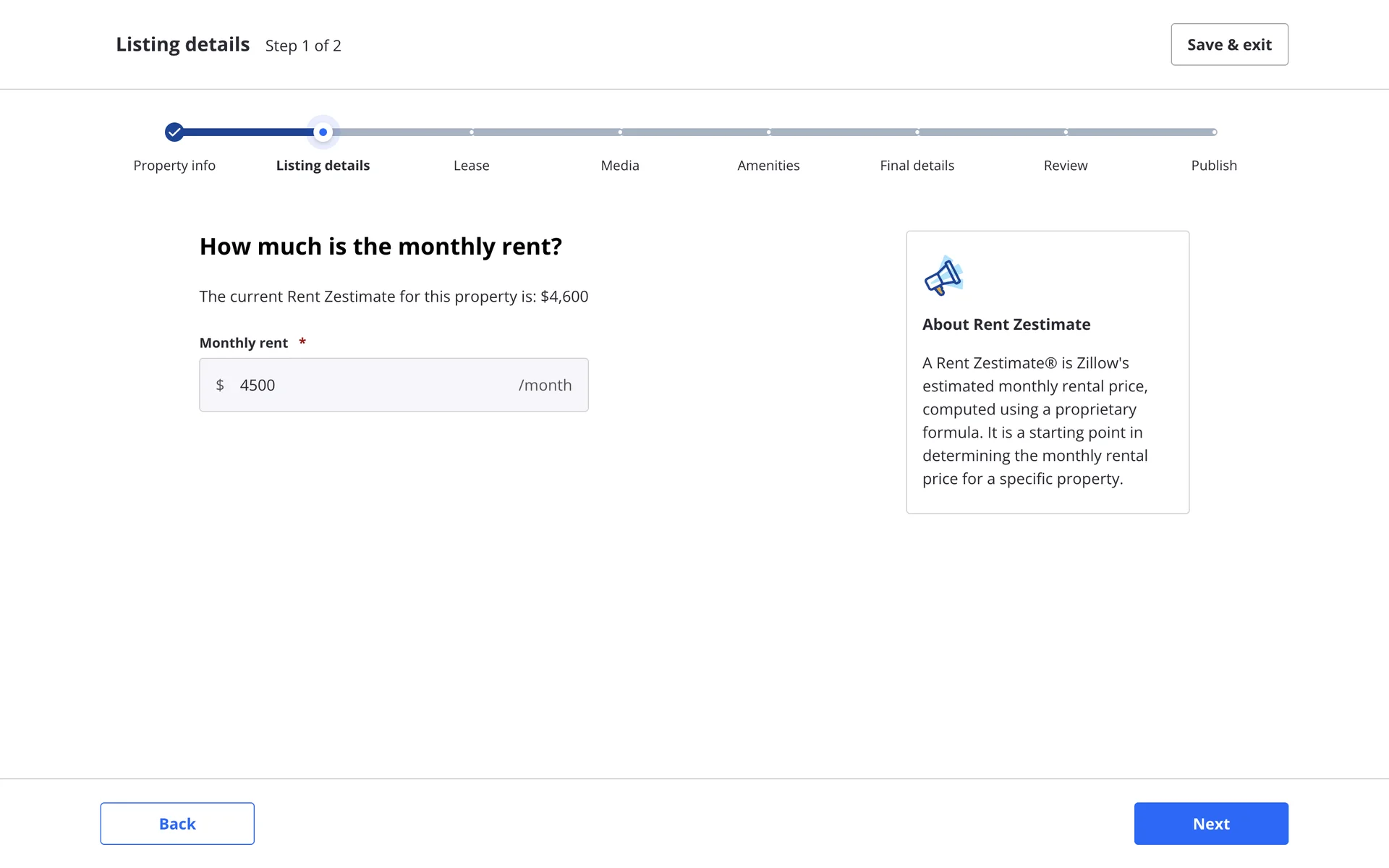Open the Media step label
The image size is (1389, 868).
click(620, 166)
